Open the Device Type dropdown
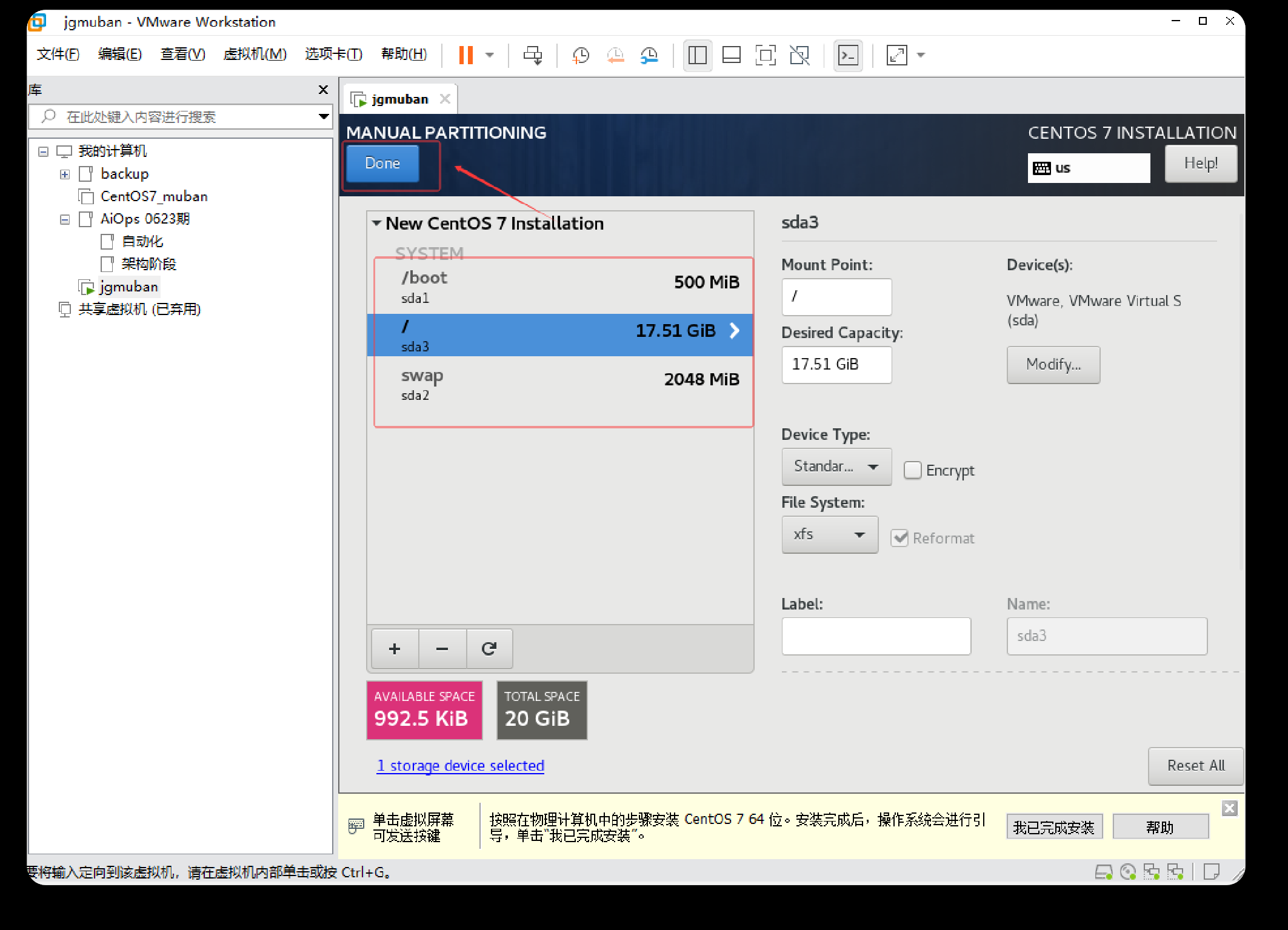Screen dimensions: 1288x930 [x=836, y=467]
